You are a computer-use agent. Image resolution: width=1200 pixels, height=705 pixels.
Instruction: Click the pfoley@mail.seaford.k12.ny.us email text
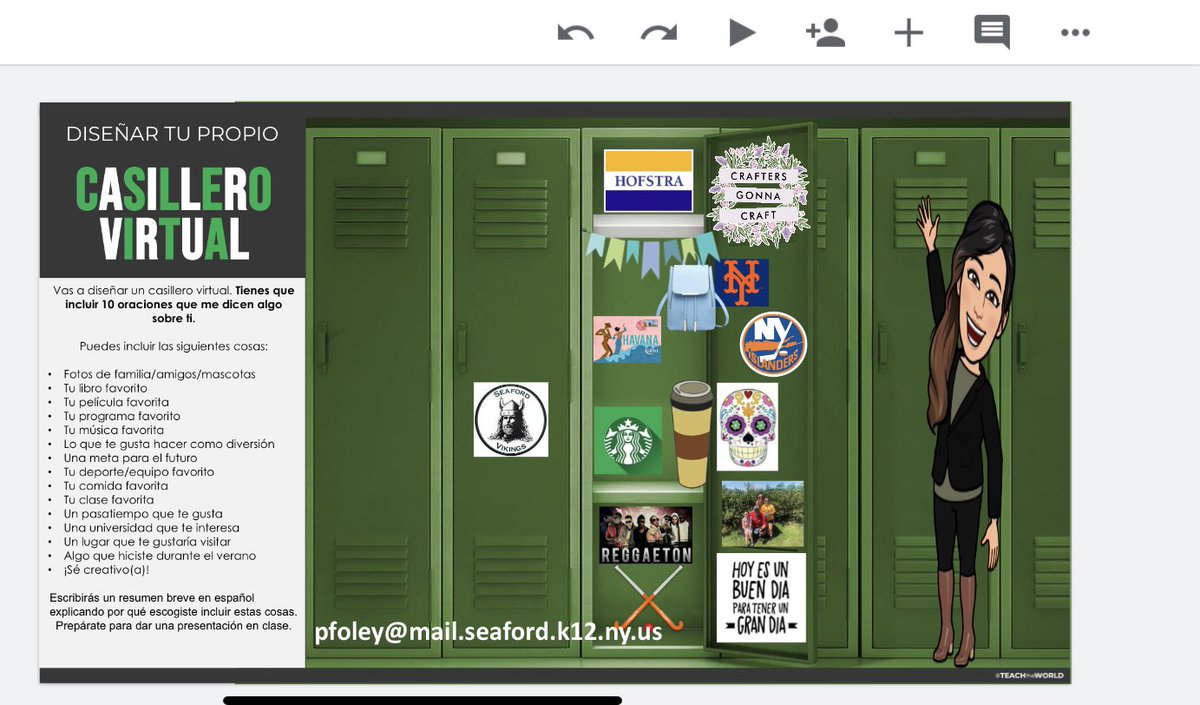[488, 631]
